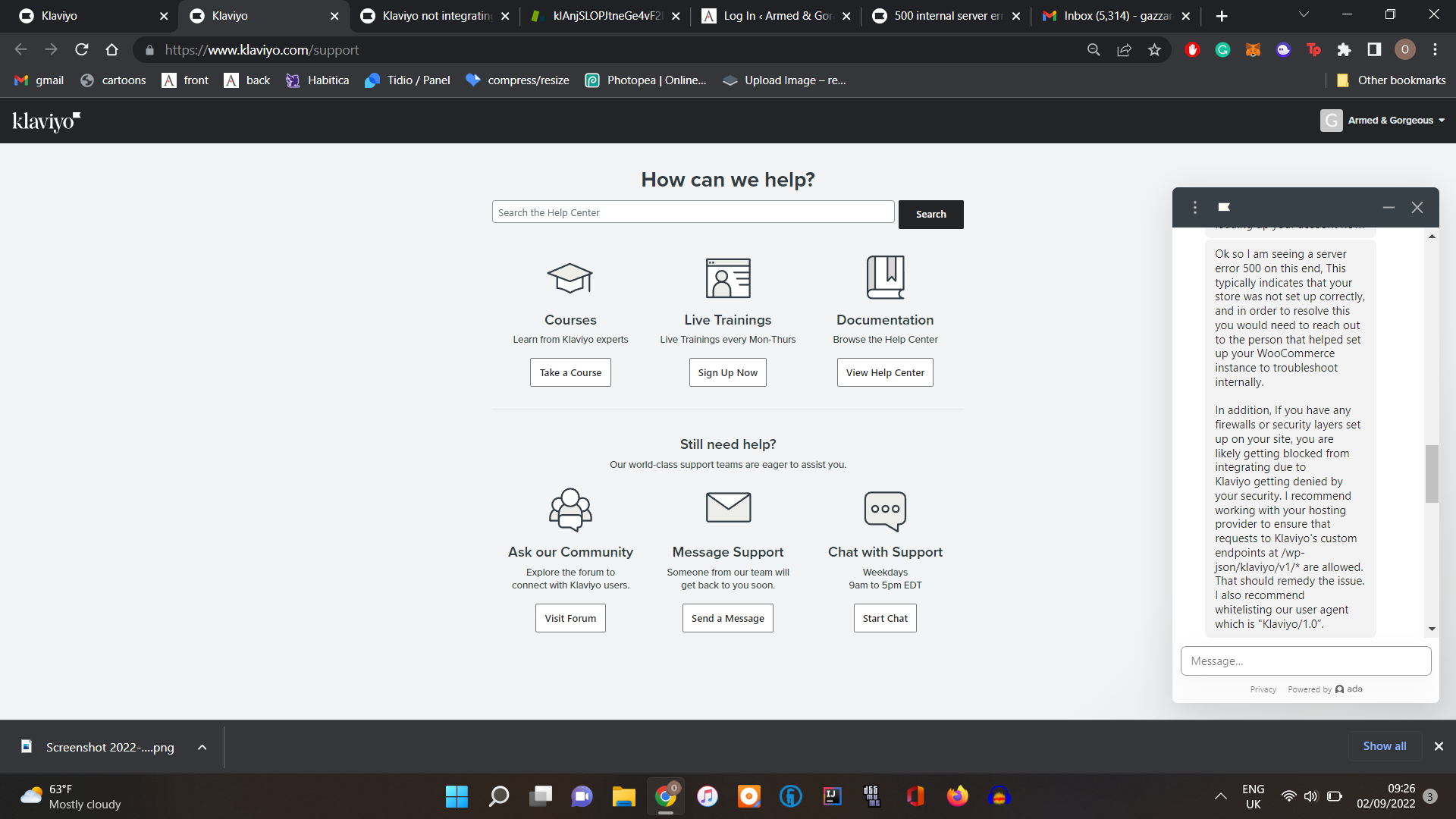Expand the Armed & Gorgeous account dropdown
1456x819 pixels.
pos(1382,121)
